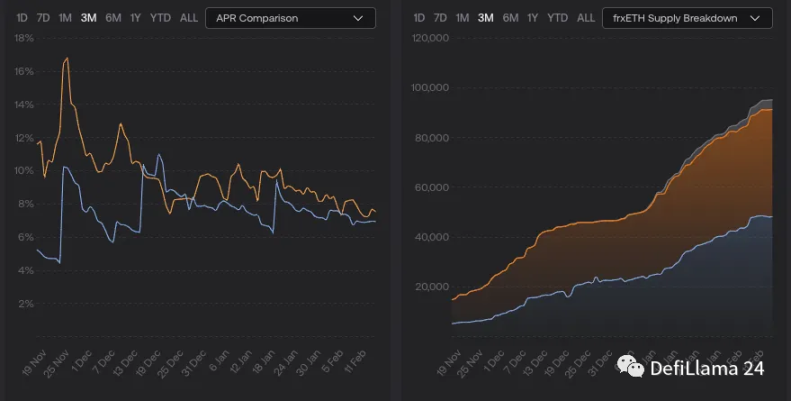Open the frxETH Supply Breakdown dropdown

tap(686, 18)
